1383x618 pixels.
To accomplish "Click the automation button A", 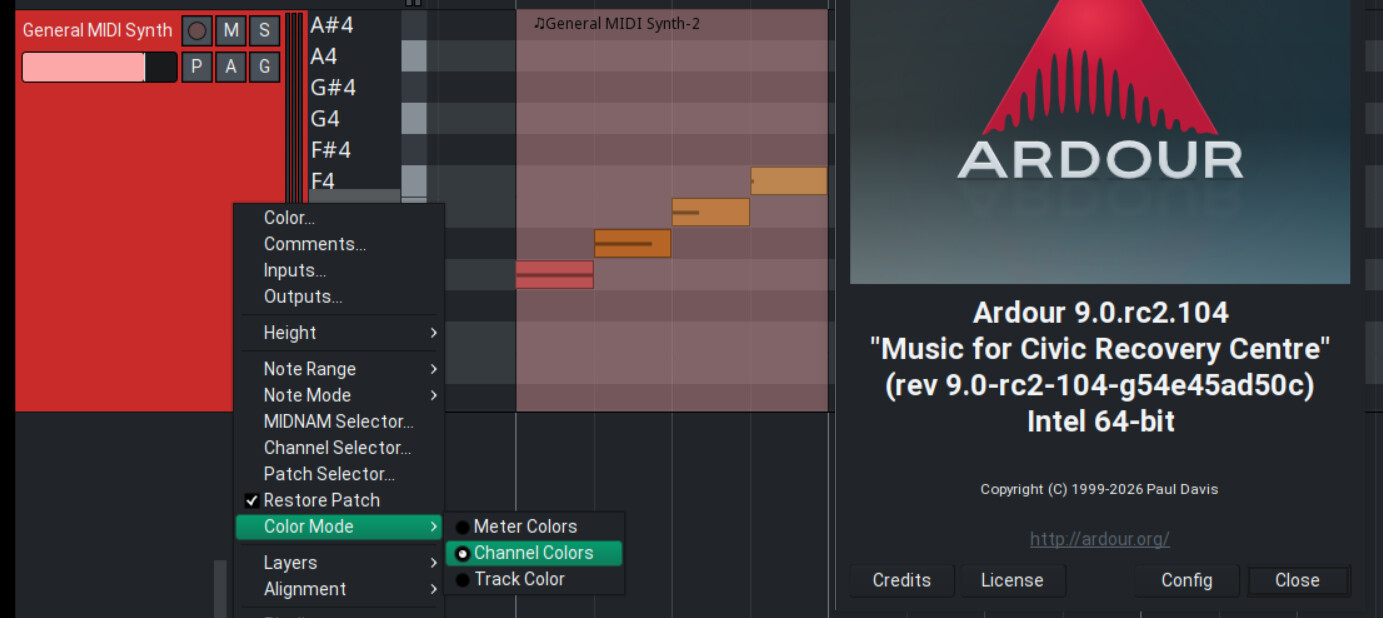I will point(231,67).
